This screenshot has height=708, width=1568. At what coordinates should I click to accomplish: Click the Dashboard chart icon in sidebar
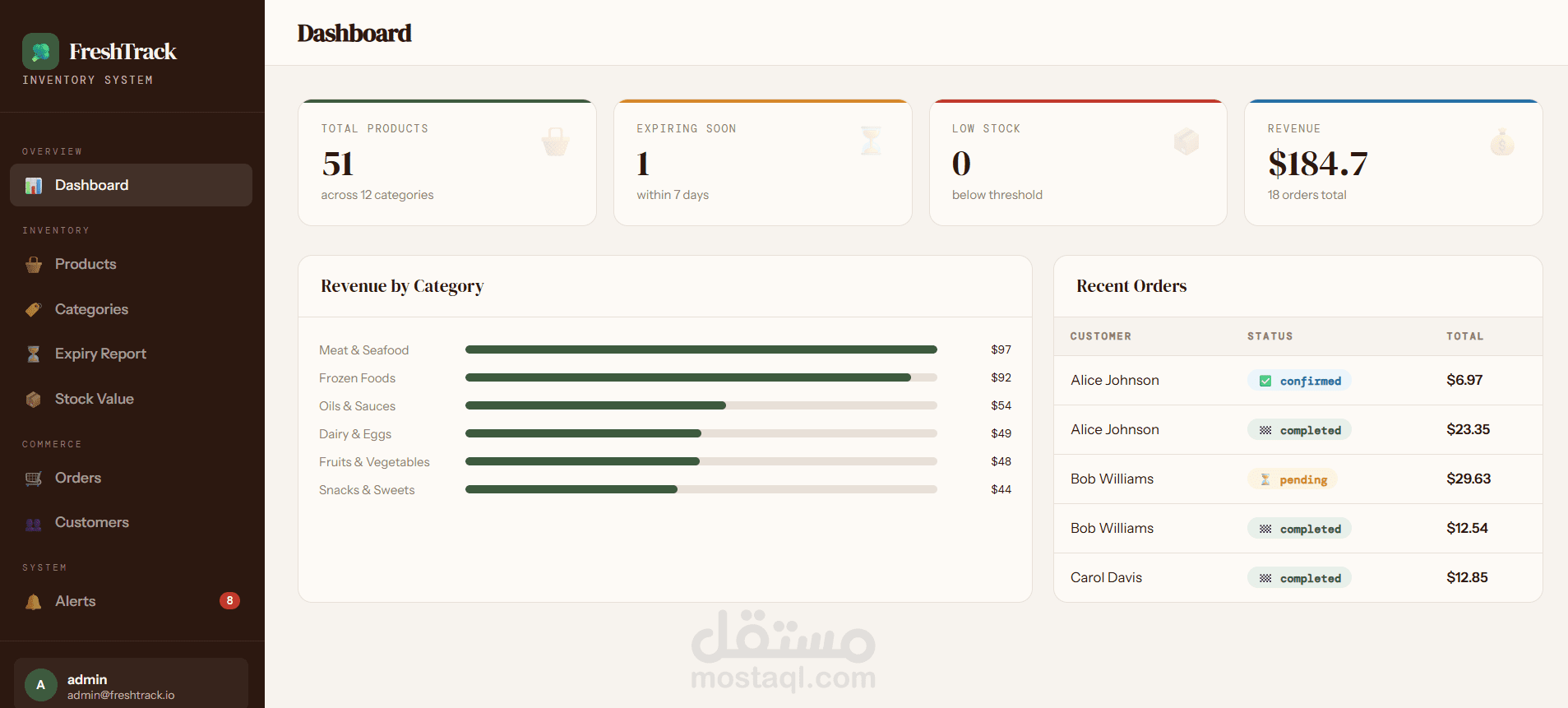pos(34,186)
